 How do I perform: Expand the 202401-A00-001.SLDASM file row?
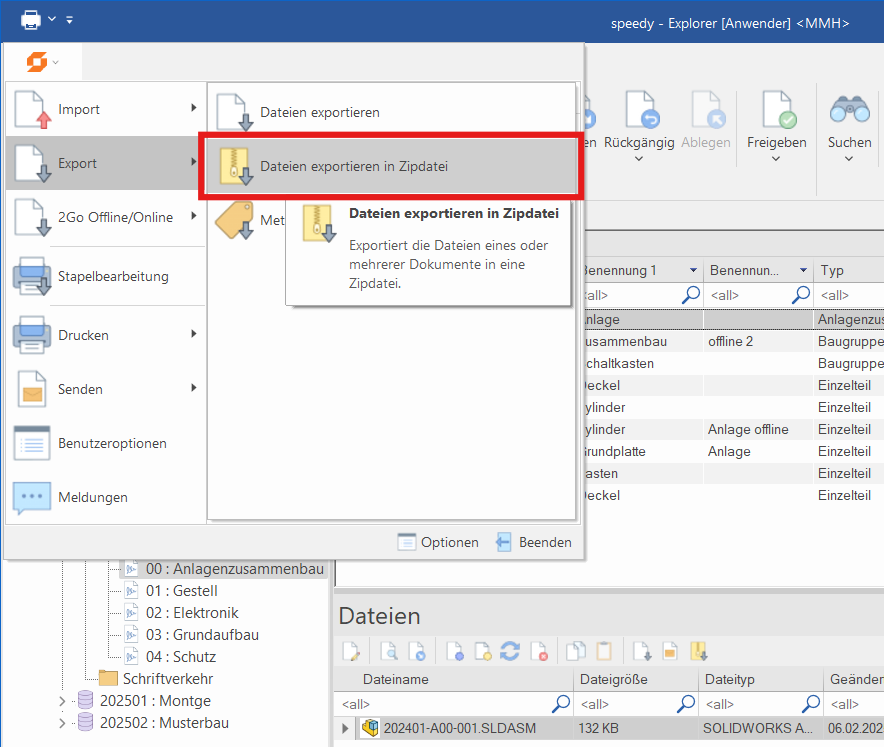(346, 728)
